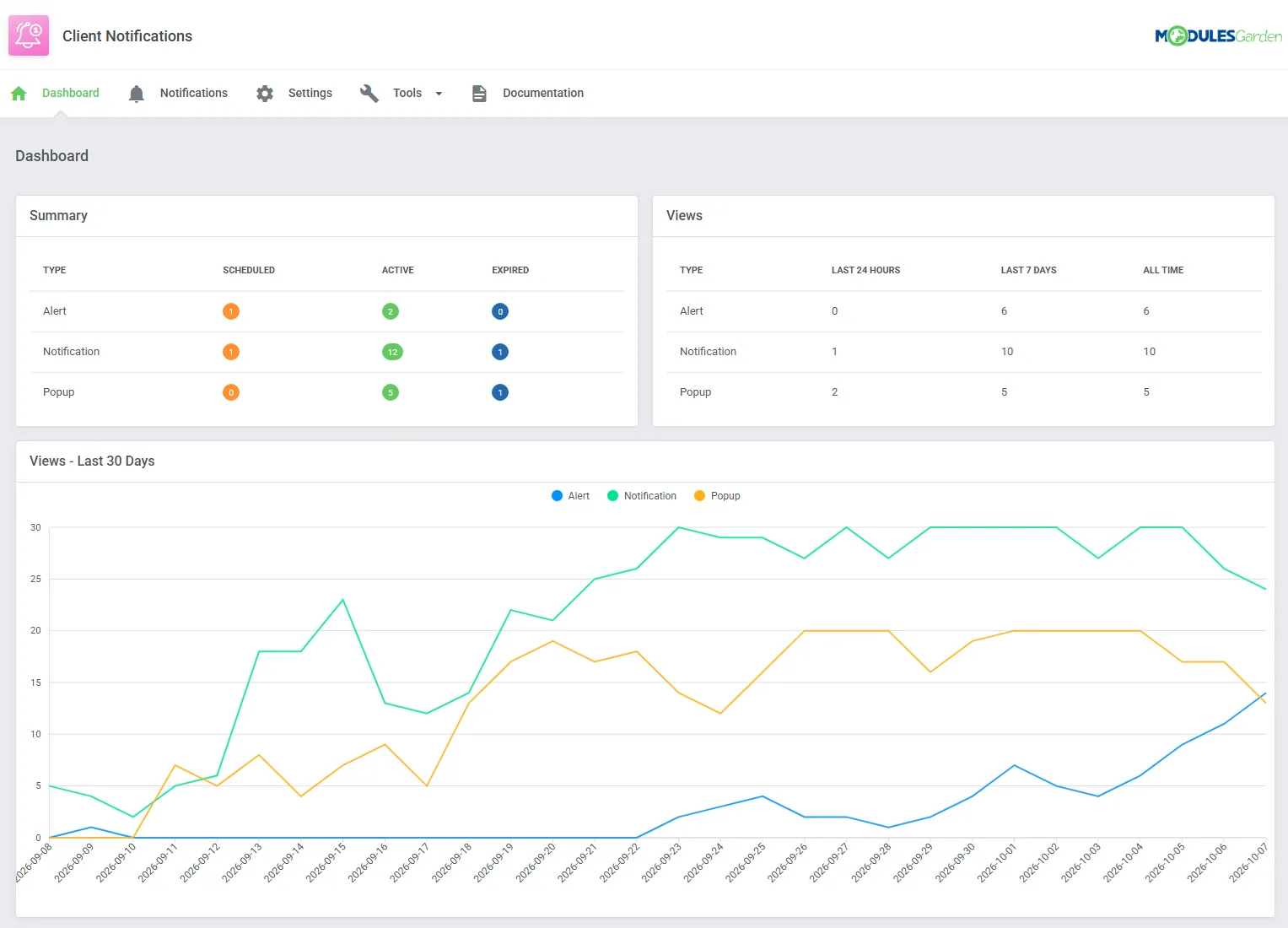Click the Documentation file icon
This screenshot has height=928, width=1288.
pos(479,94)
